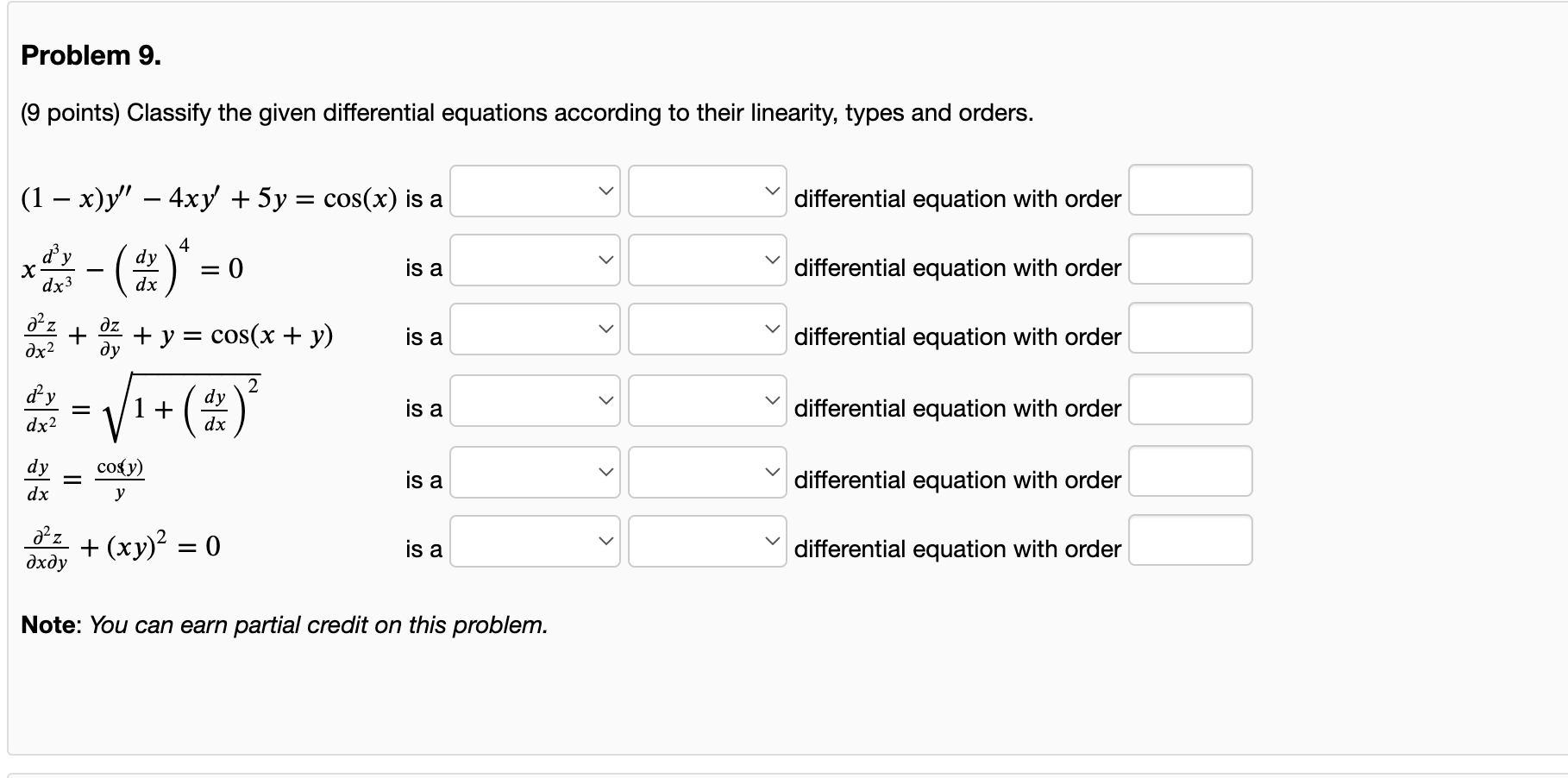Screen dimensions: 1568x778
Task: Open the linearity dropdown for the square-root equation
Action: [535, 401]
